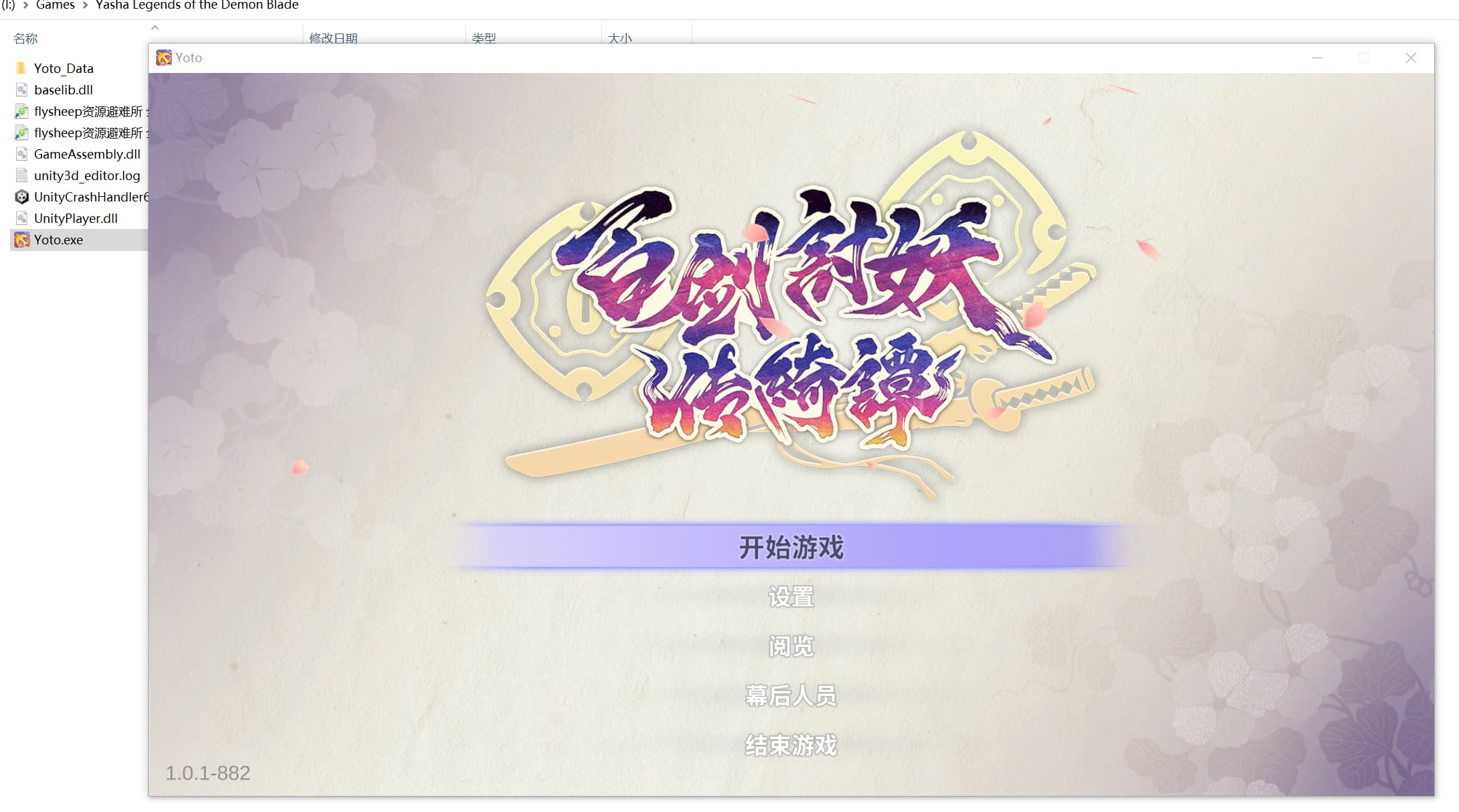This screenshot has width=1459, height=812.
Task: Close the Yoto game window
Action: click(x=1411, y=58)
